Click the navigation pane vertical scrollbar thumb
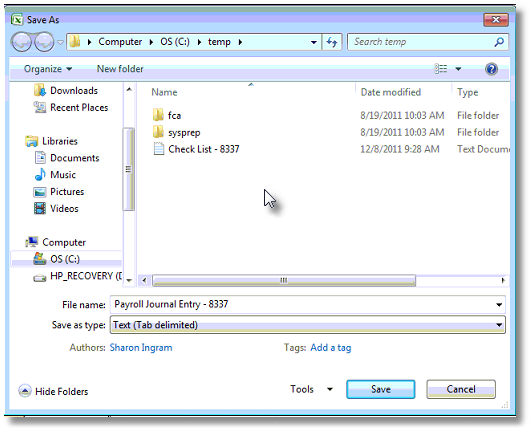The width and height of the screenshot is (532, 433). point(129,169)
